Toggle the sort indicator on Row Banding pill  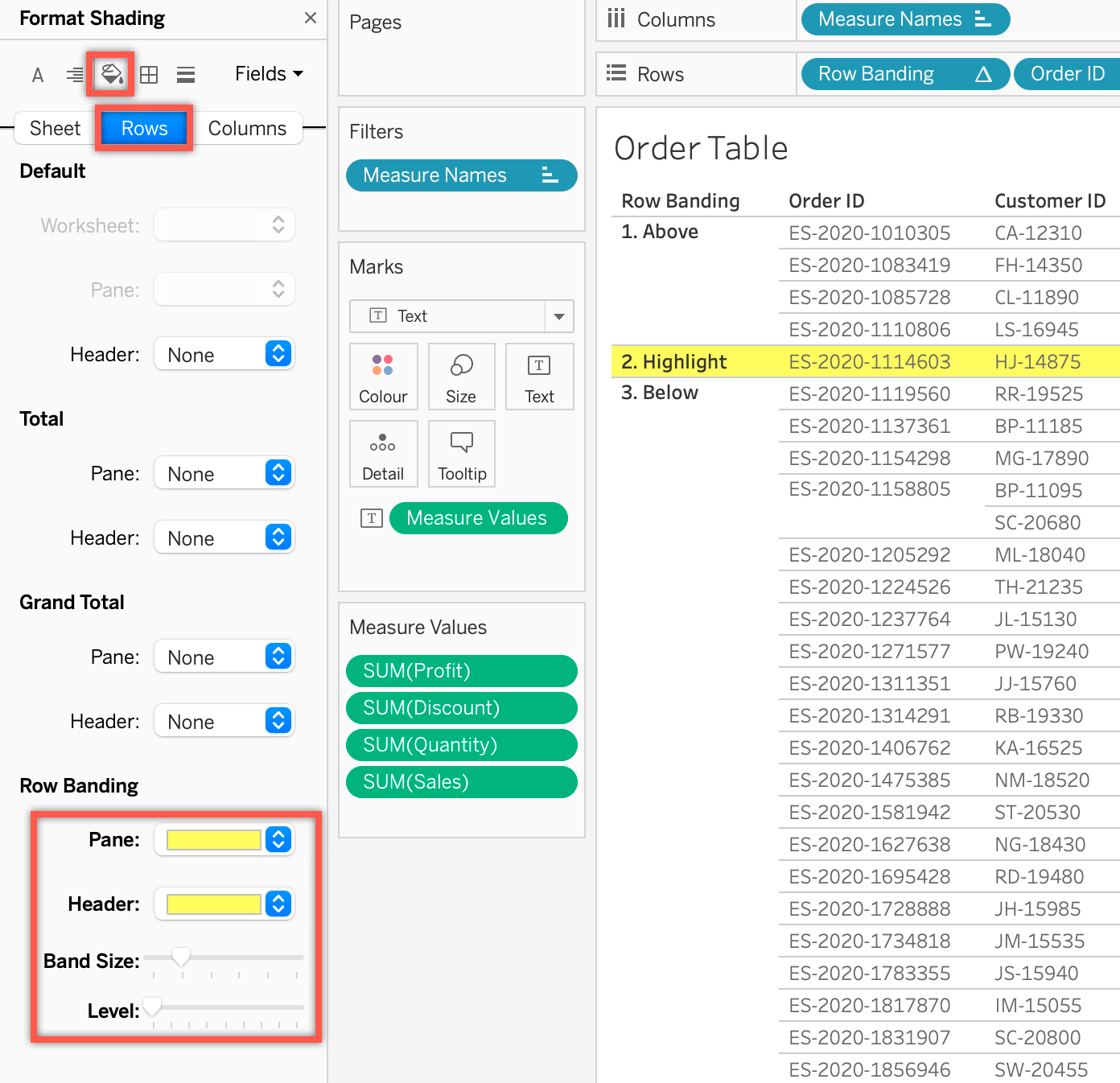(985, 73)
